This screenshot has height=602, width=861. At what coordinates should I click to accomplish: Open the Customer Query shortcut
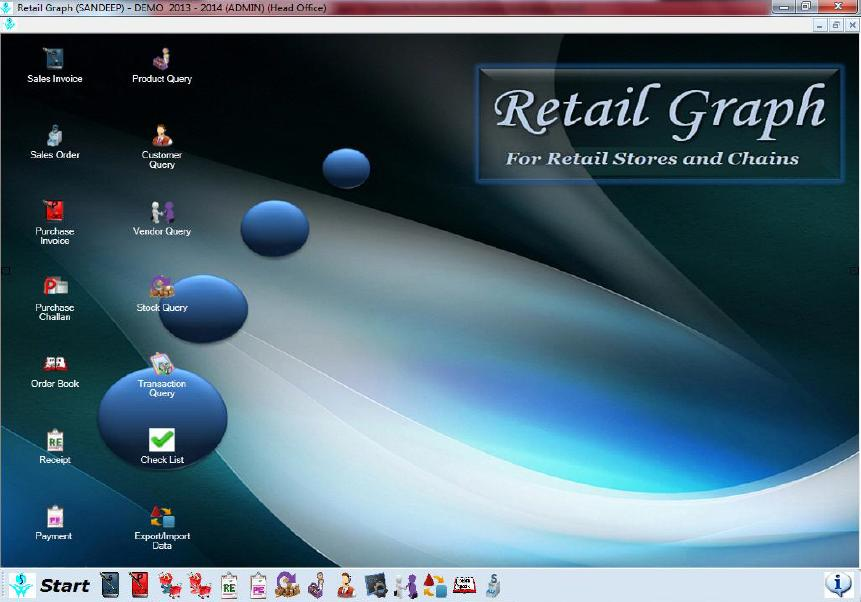click(x=161, y=147)
